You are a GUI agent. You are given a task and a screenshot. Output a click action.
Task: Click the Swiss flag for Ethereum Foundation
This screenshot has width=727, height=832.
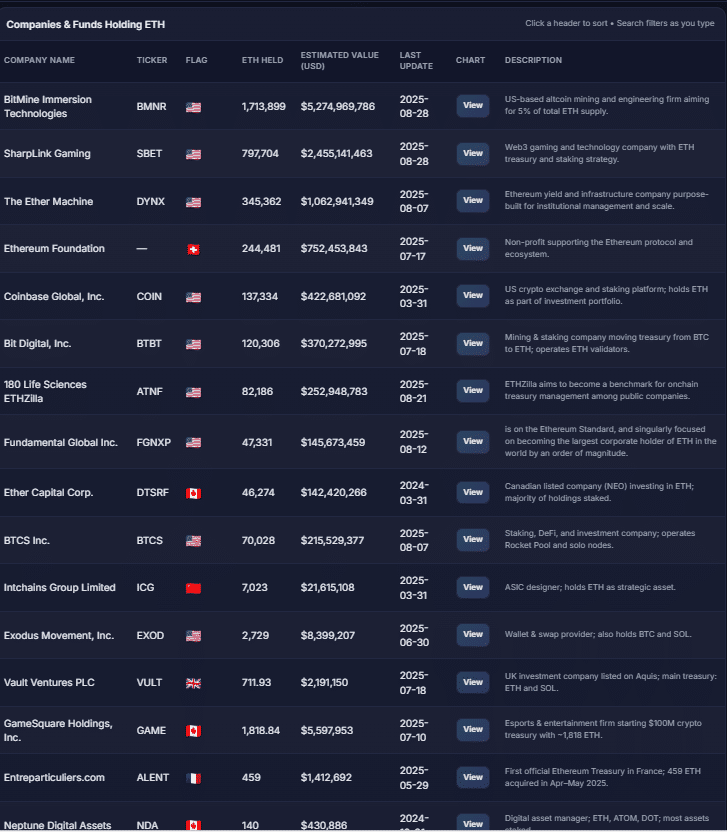(193, 249)
